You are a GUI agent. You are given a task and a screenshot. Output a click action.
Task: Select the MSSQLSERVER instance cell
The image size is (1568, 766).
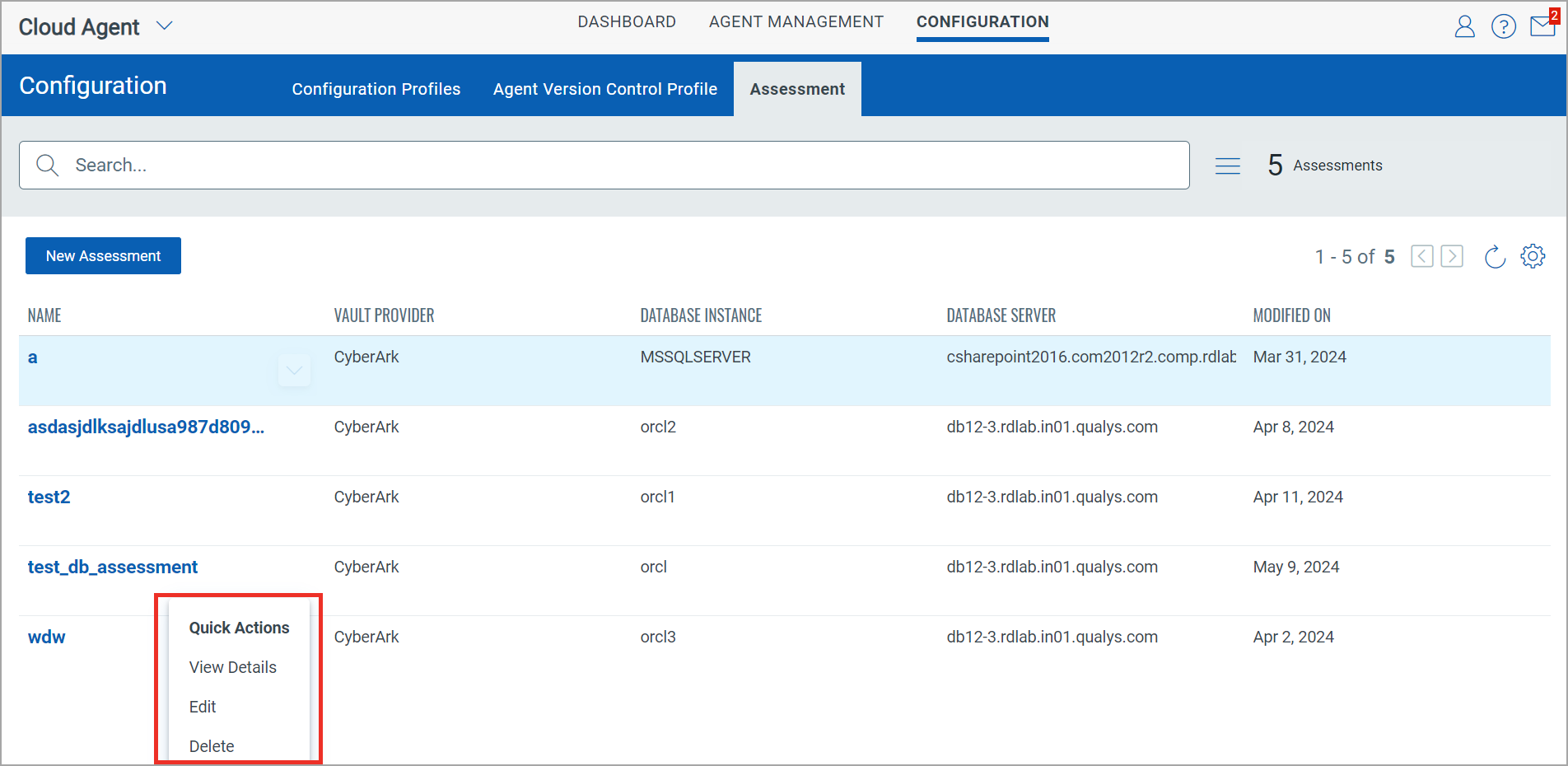(x=696, y=357)
